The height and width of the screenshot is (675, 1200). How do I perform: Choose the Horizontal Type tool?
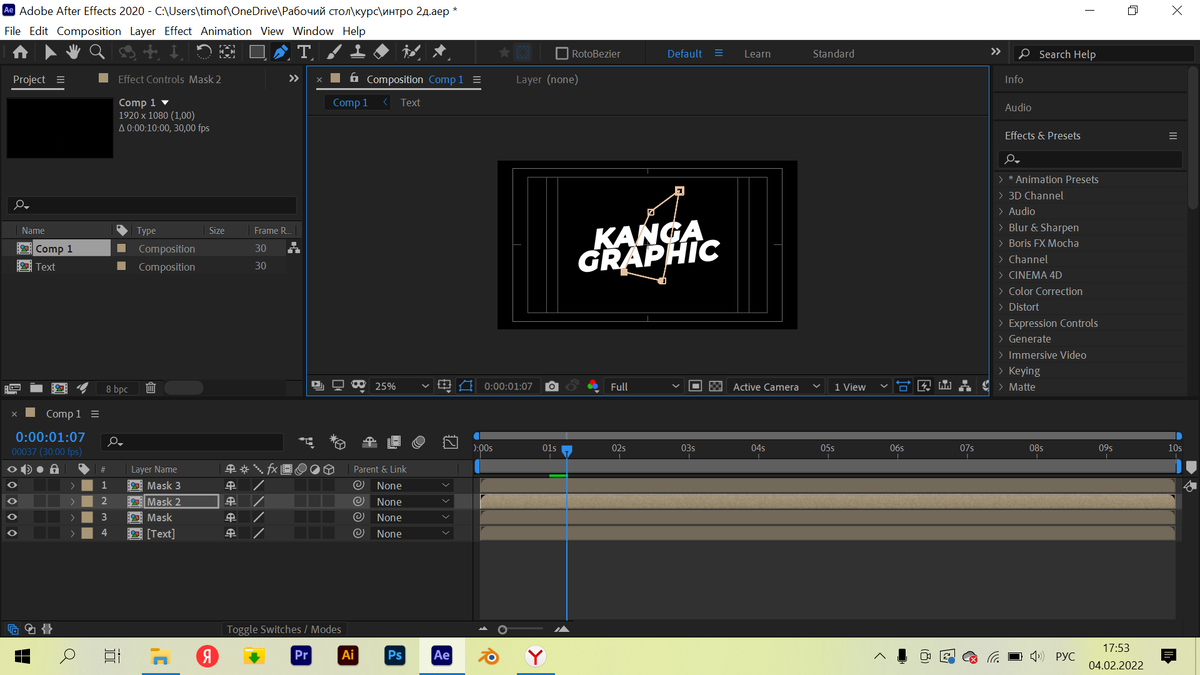pyautogui.click(x=304, y=52)
